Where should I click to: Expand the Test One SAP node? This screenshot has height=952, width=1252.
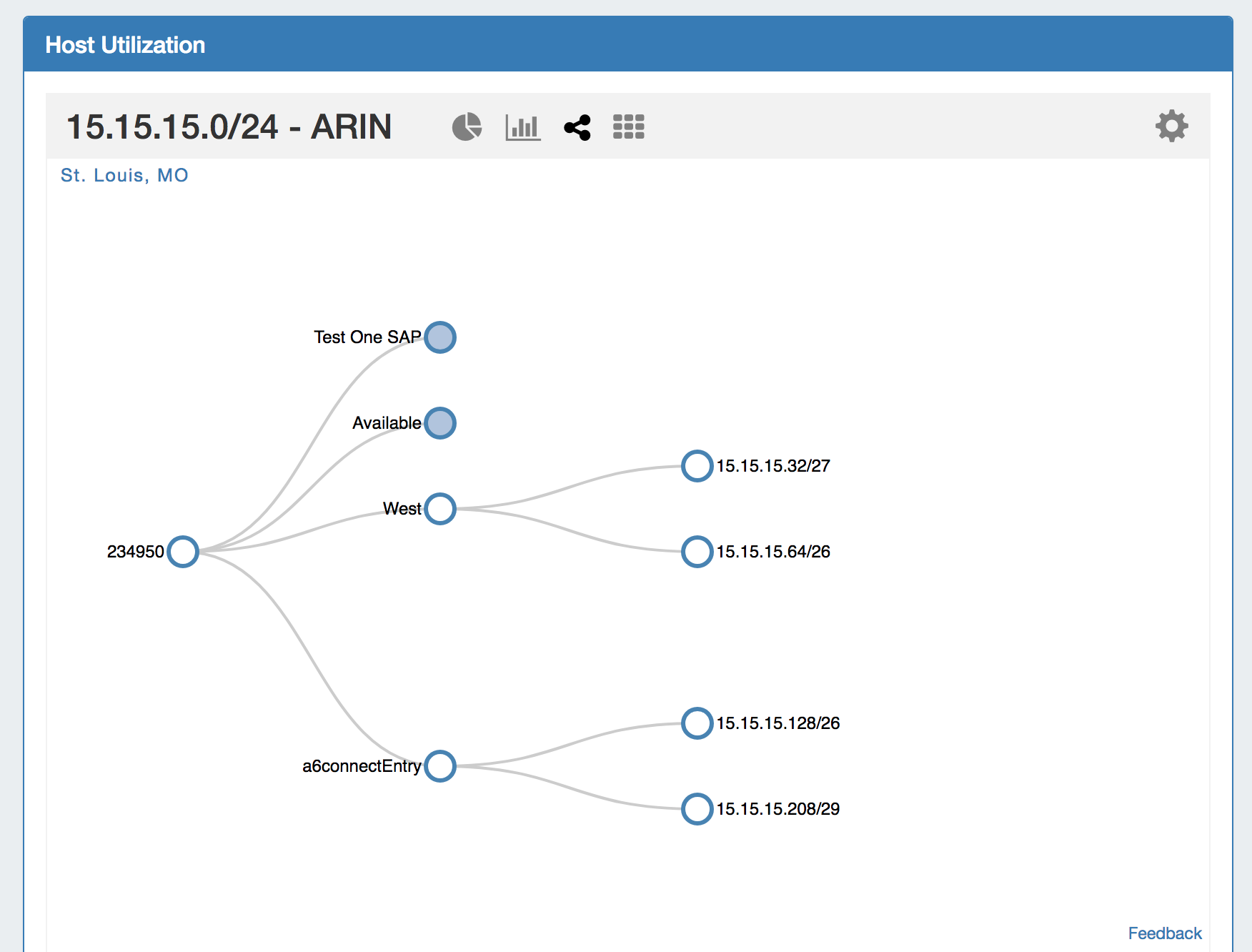click(x=440, y=337)
